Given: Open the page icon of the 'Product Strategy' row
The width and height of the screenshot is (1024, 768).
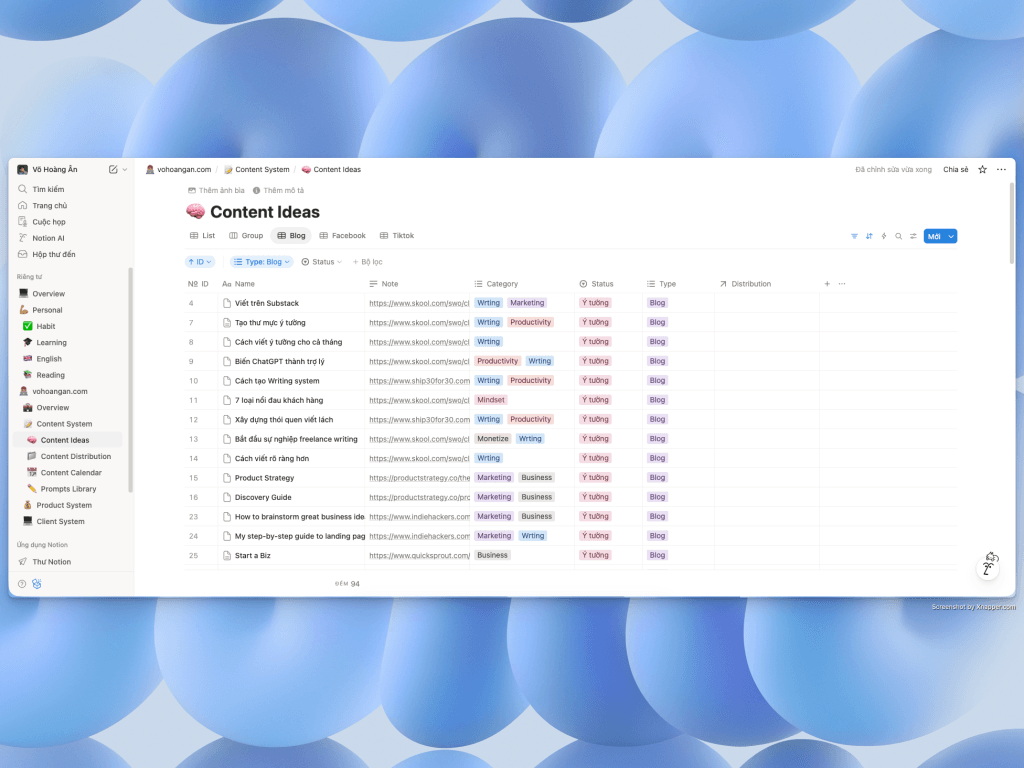Looking at the screenshot, I should (227, 478).
